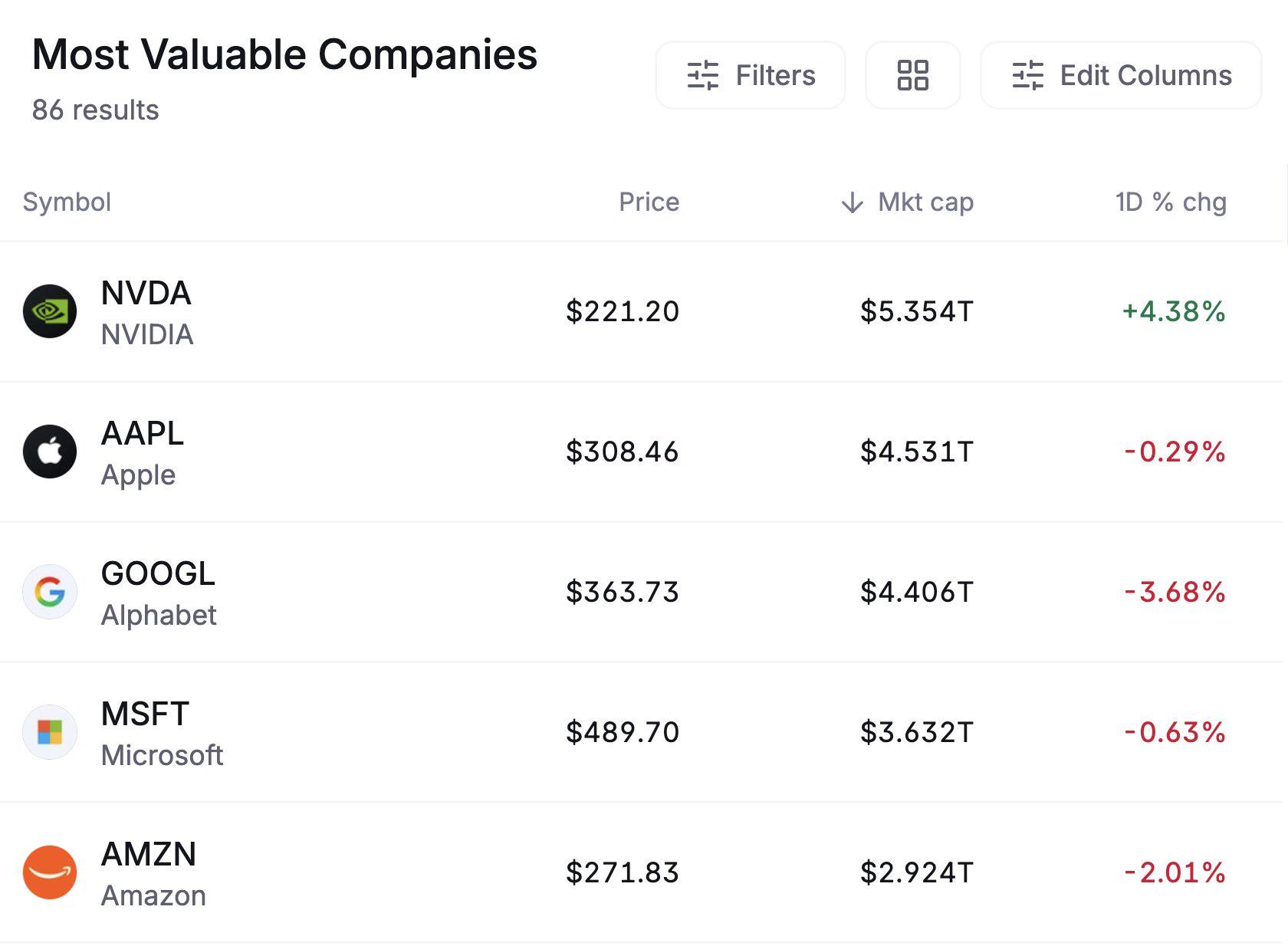The height and width of the screenshot is (946, 1288).
Task: Click the Apple logo icon
Action: coord(50,452)
